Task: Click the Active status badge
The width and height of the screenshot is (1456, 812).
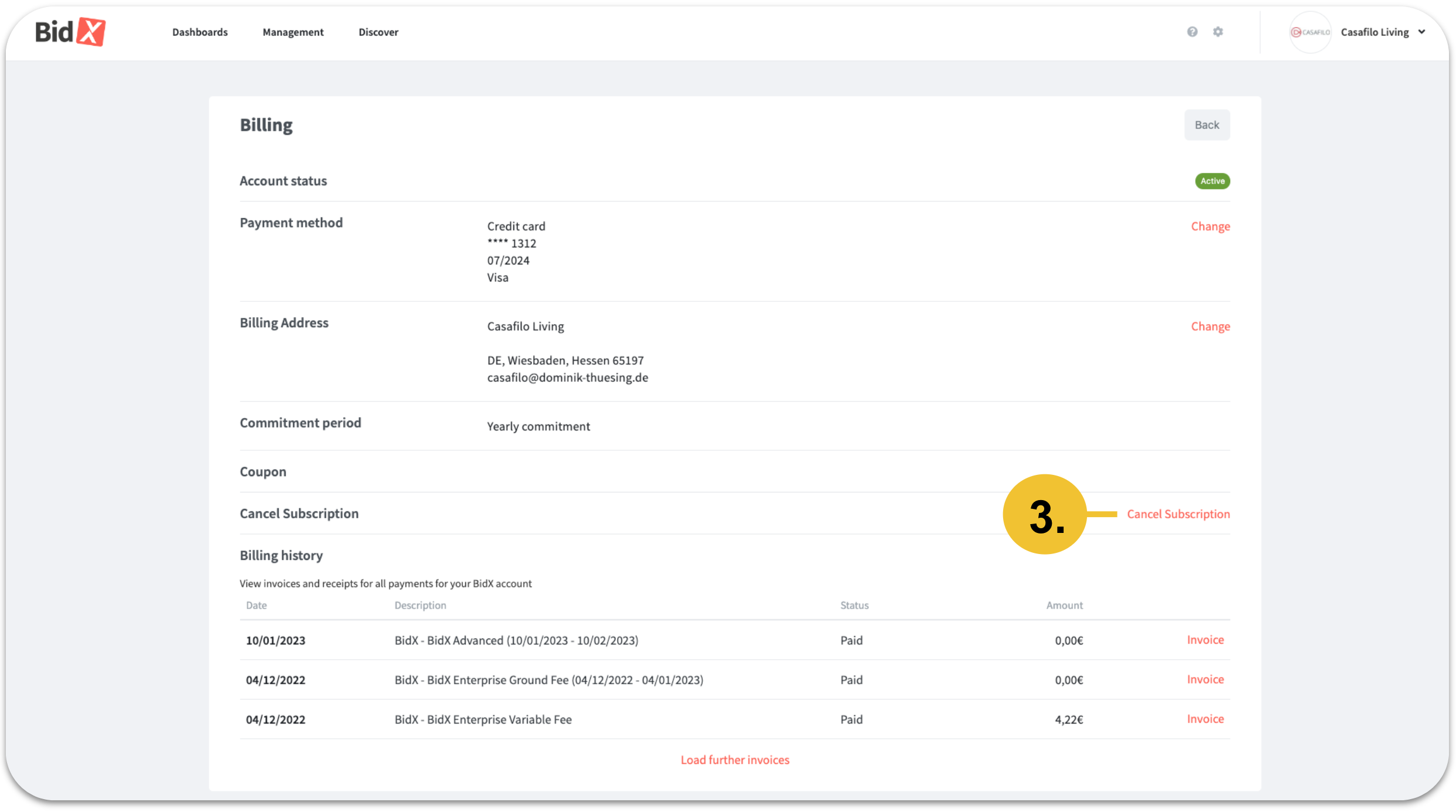Action: (1213, 181)
